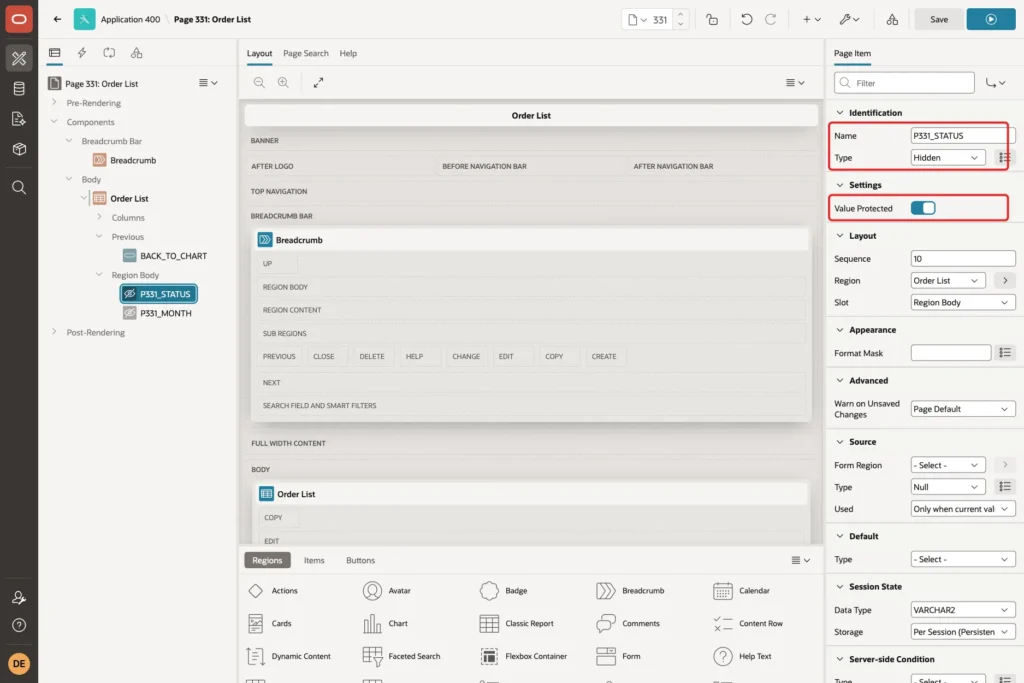This screenshot has width=1024, height=683.
Task: Open Shared Components icon in top toolbar
Action: (892, 19)
